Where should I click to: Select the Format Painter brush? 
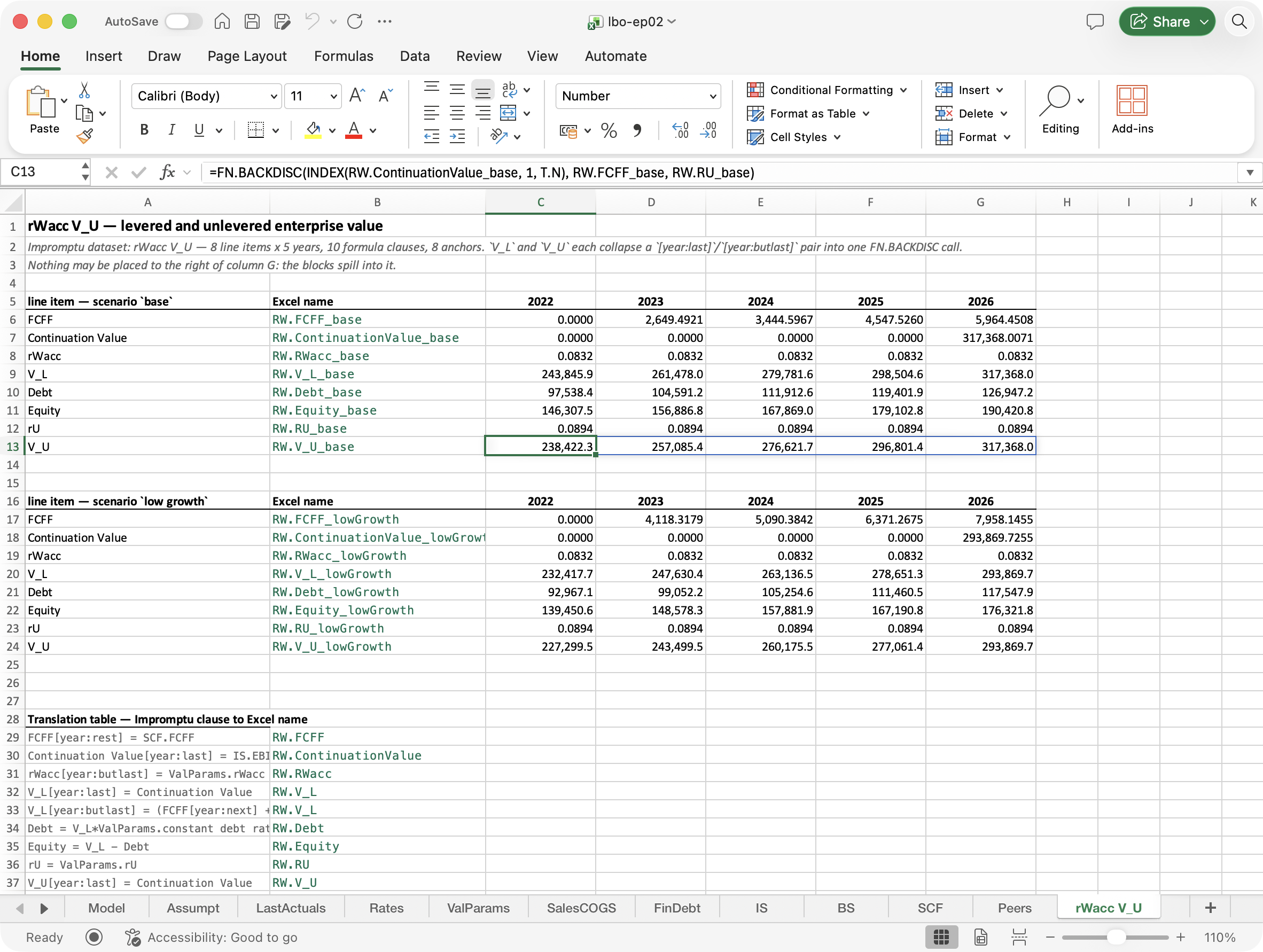point(84,136)
